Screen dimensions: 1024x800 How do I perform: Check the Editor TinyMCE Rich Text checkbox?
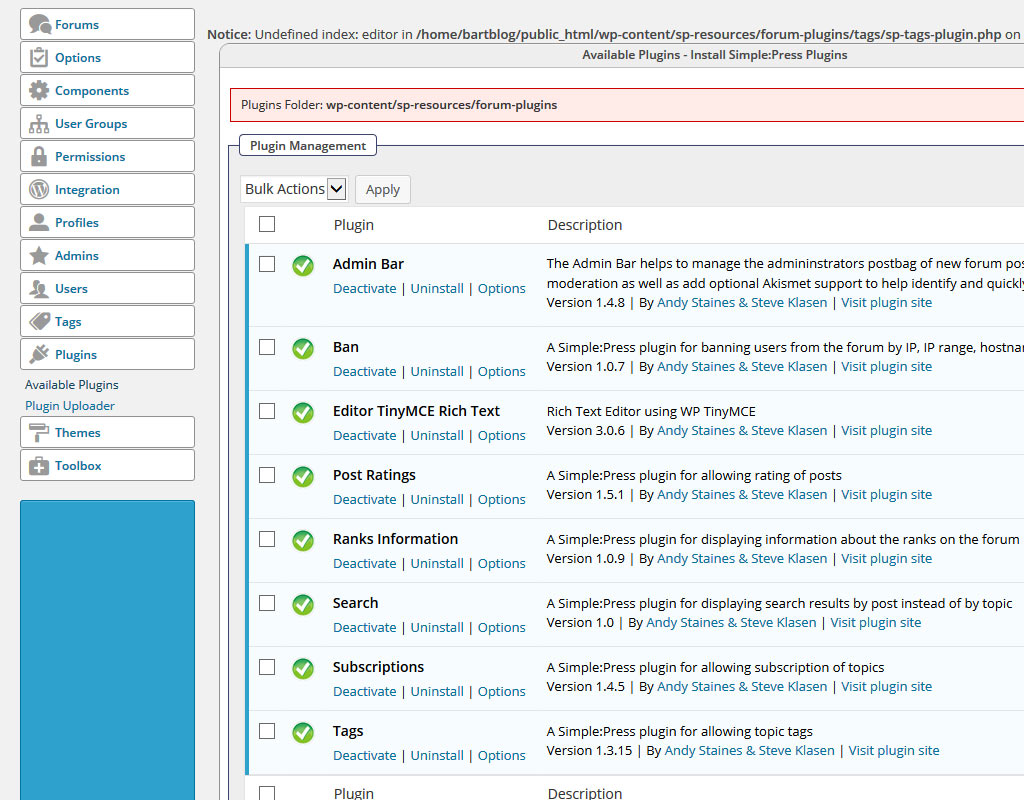[x=267, y=411]
